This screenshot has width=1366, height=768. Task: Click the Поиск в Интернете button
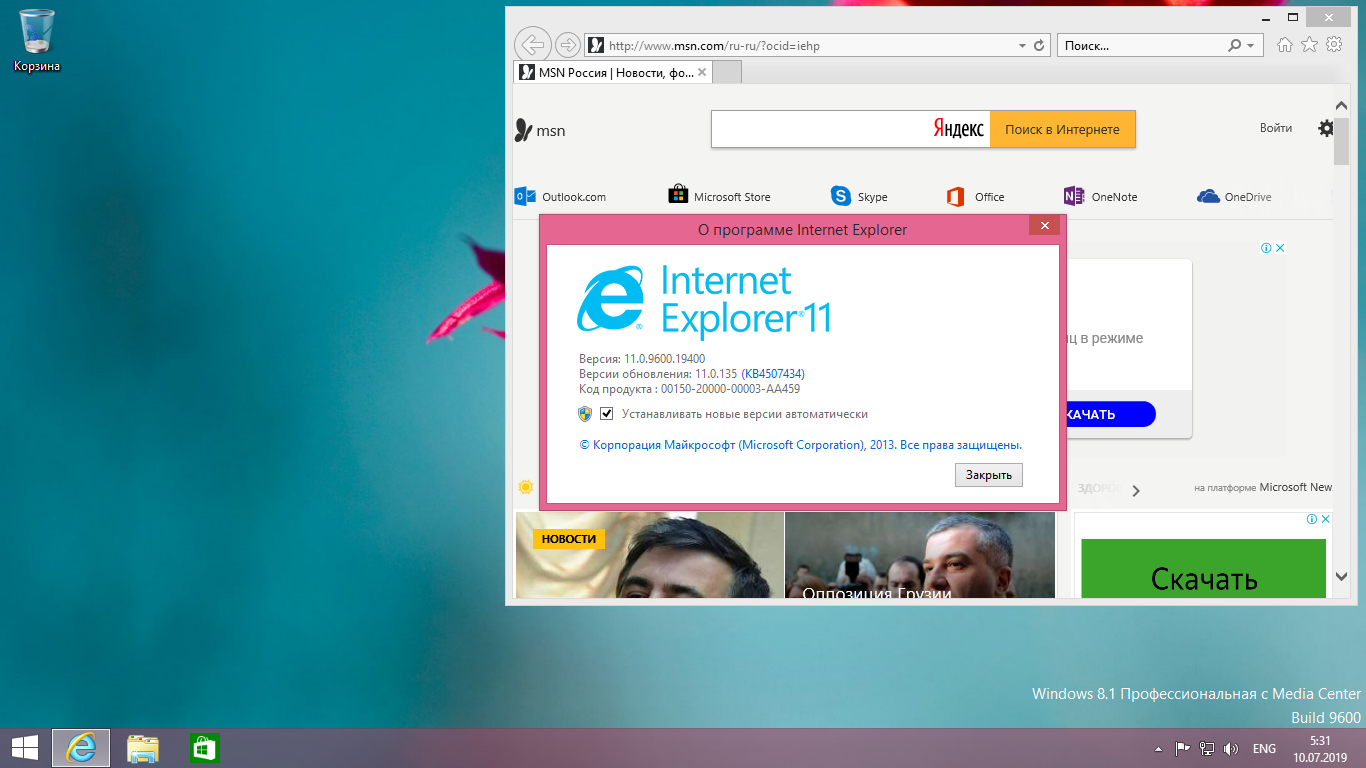click(1062, 129)
